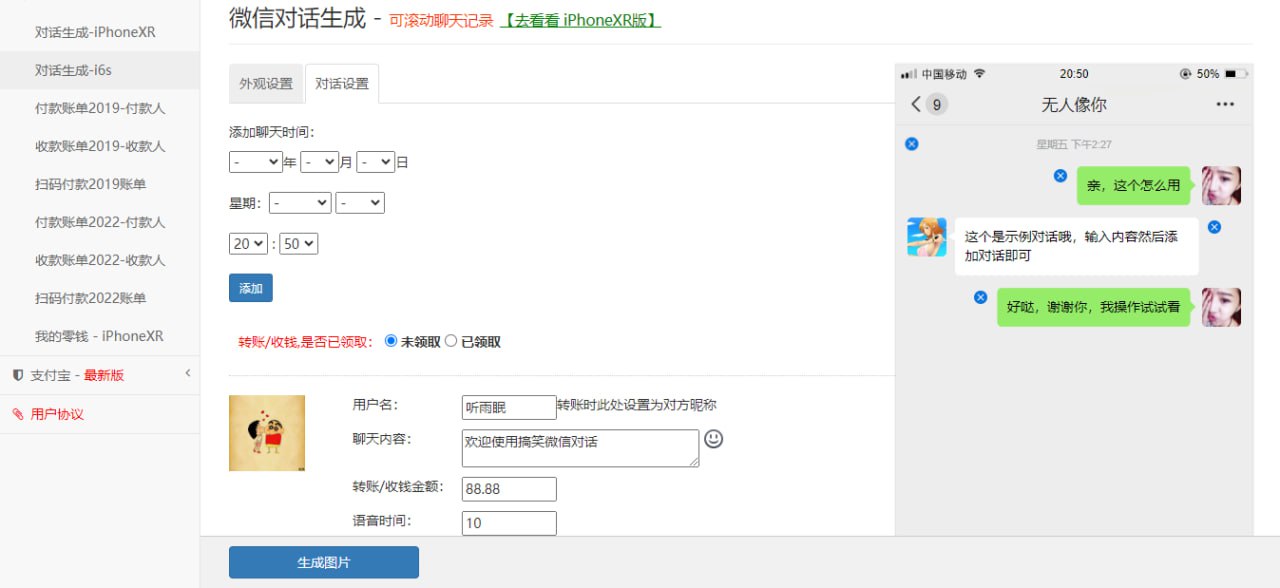Viewport: 1280px width, 588px height.
Task: Click the emoji smiley icon beside chat content
Action: click(713, 439)
